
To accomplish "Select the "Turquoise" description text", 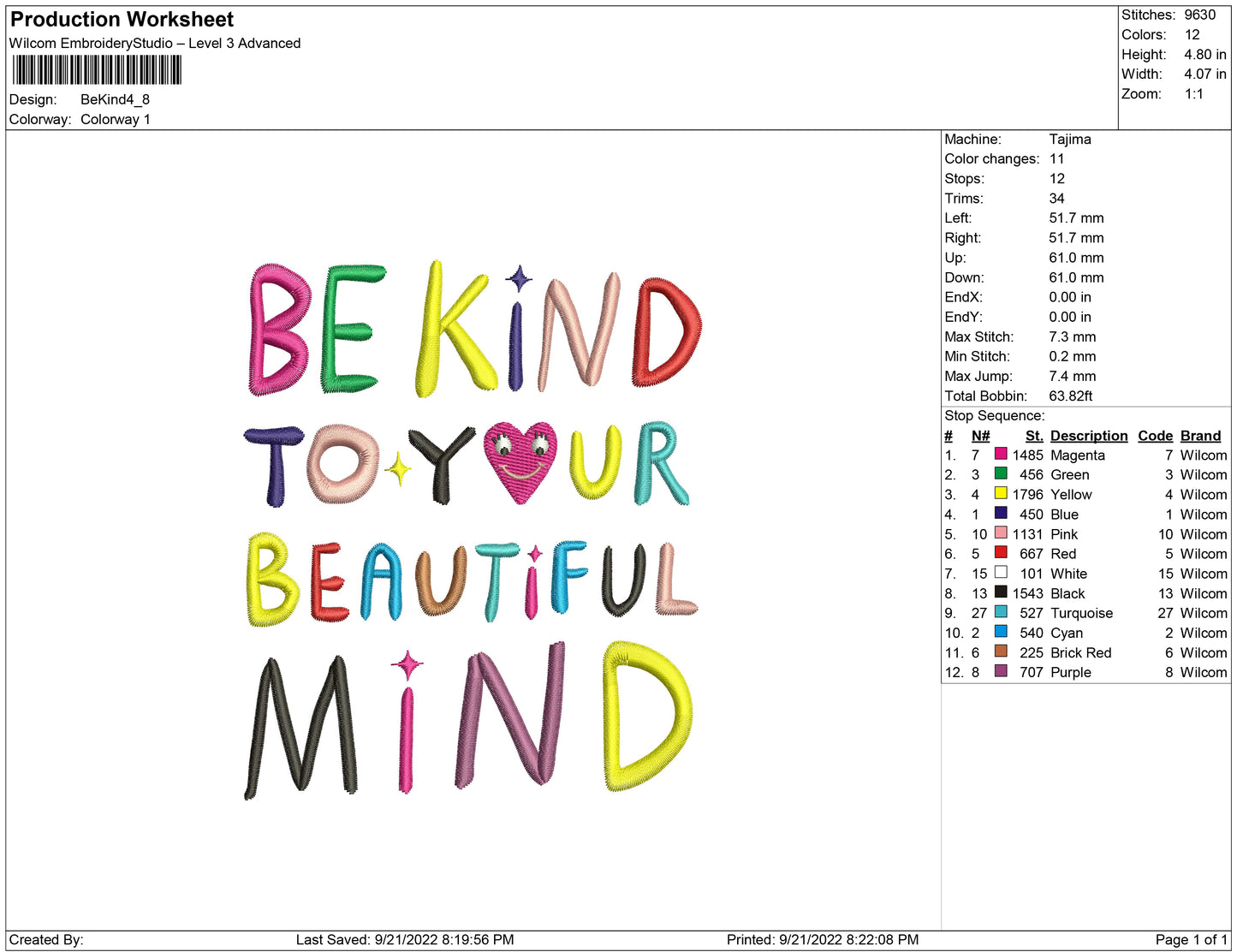I will [1081, 614].
